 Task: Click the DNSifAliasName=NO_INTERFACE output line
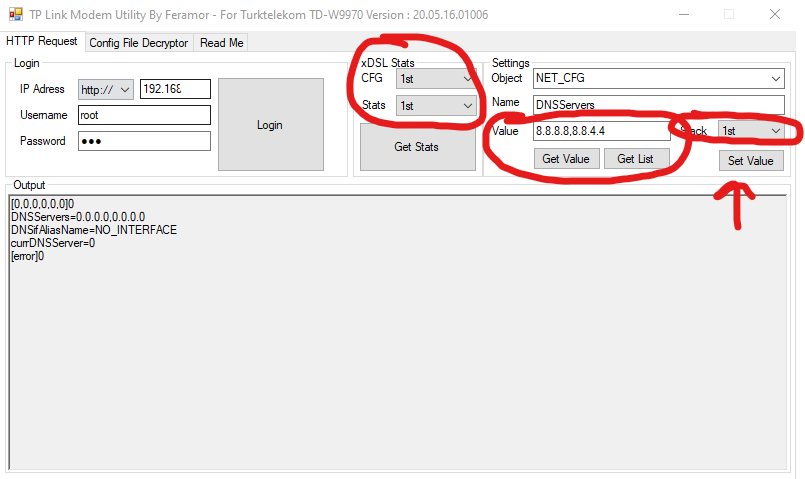(x=94, y=230)
